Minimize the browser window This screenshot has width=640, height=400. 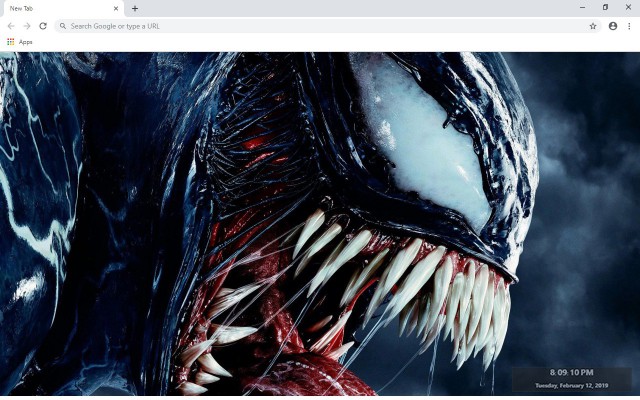coord(582,7)
